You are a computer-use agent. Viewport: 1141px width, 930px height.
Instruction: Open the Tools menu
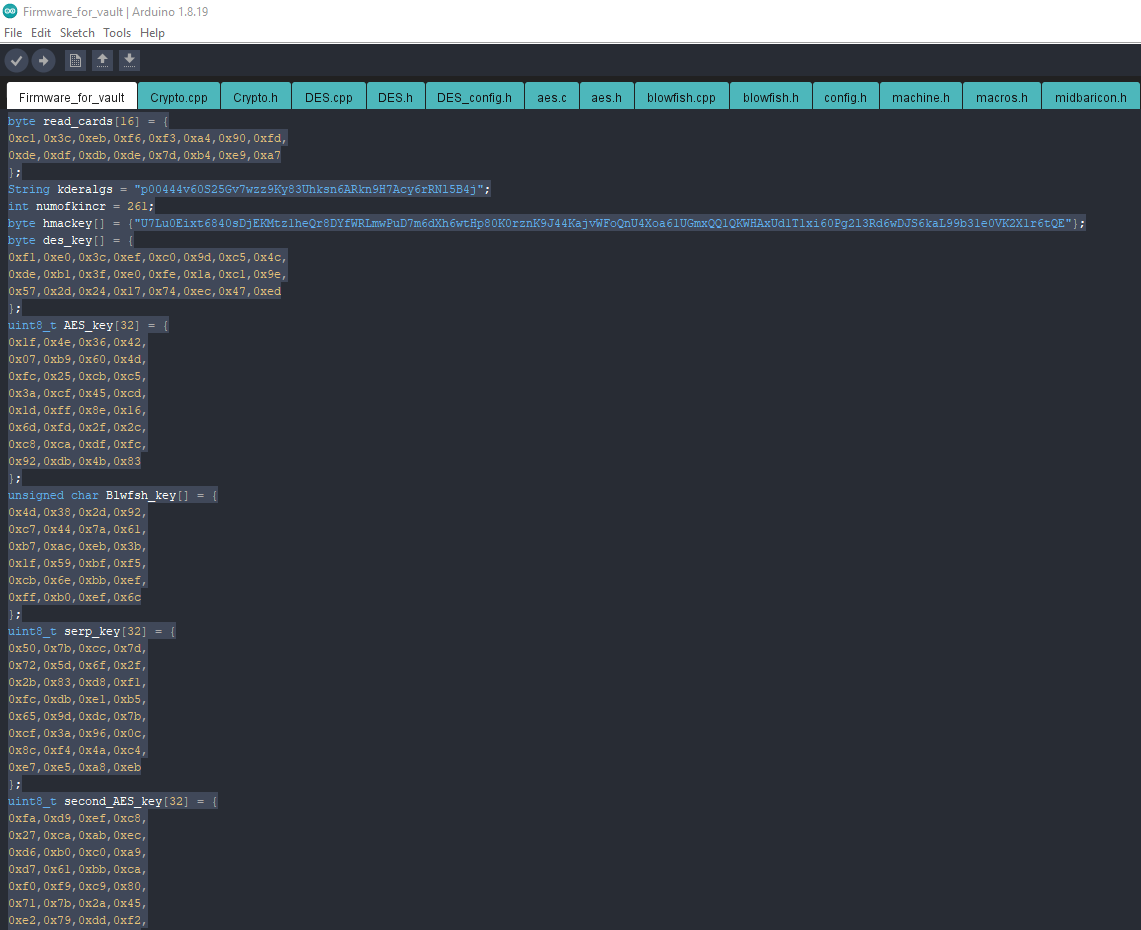pyautogui.click(x=116, y=33)
